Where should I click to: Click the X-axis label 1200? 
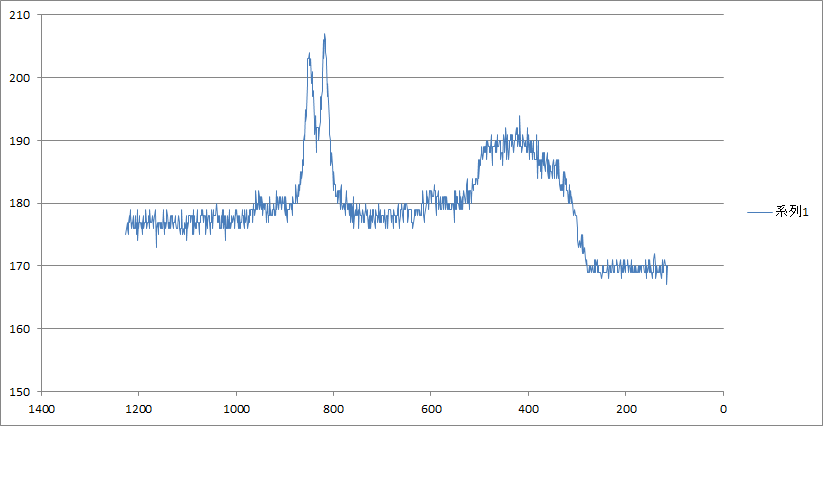[139, 409]
